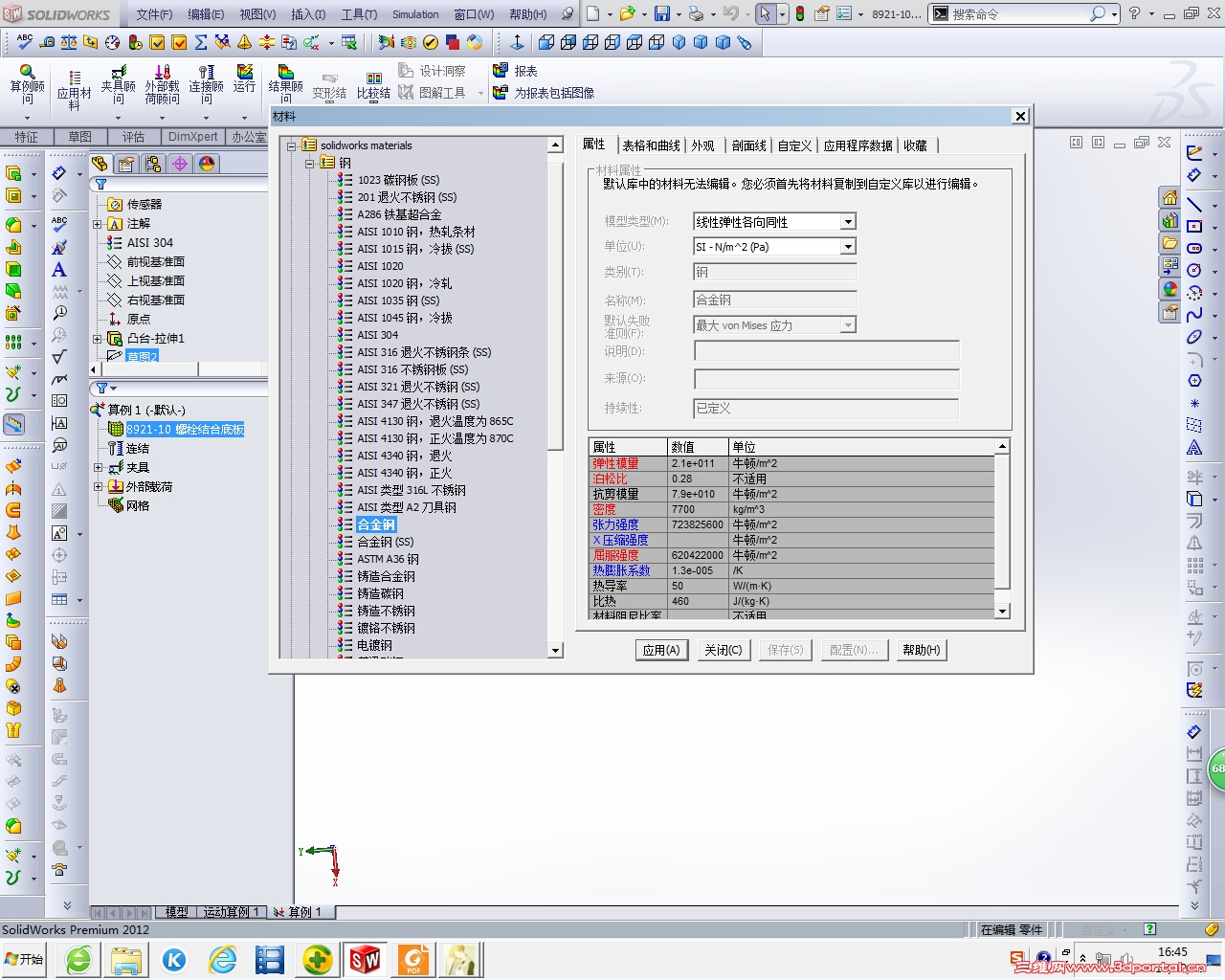The height and width of the screenshot is (980, 1225).
Task: Open the Design Library books task pane icon
Action: click(x=1169, y=220)
